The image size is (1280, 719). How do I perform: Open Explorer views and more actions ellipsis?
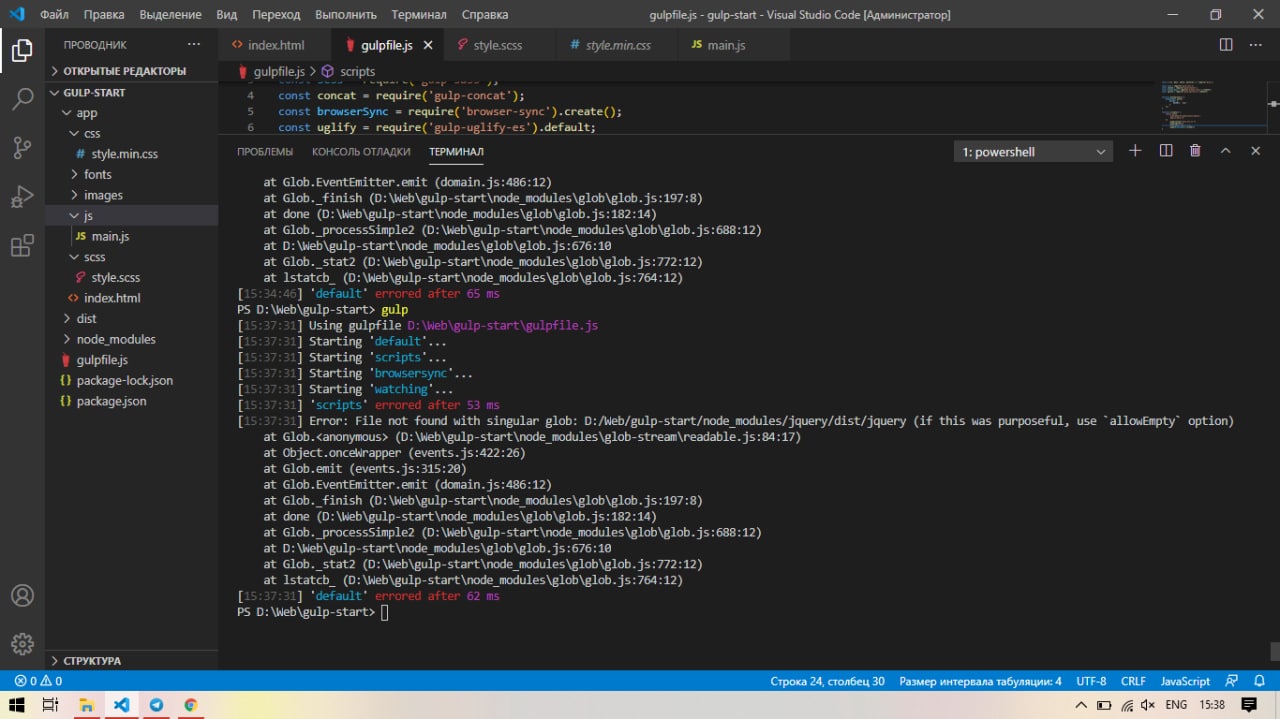(x=194, y=45)
